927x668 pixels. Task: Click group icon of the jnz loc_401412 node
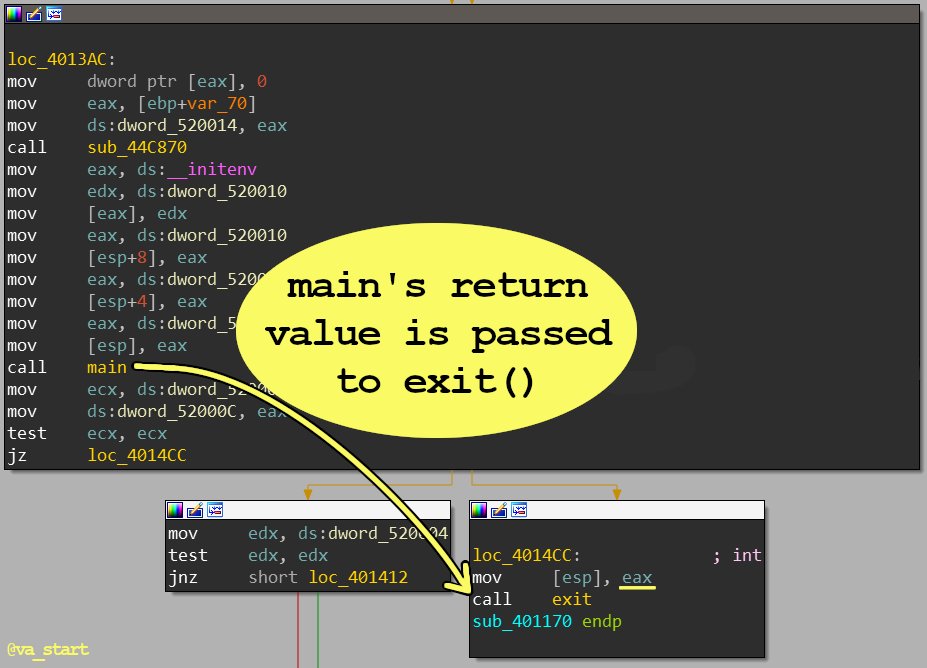coord(215,510)
